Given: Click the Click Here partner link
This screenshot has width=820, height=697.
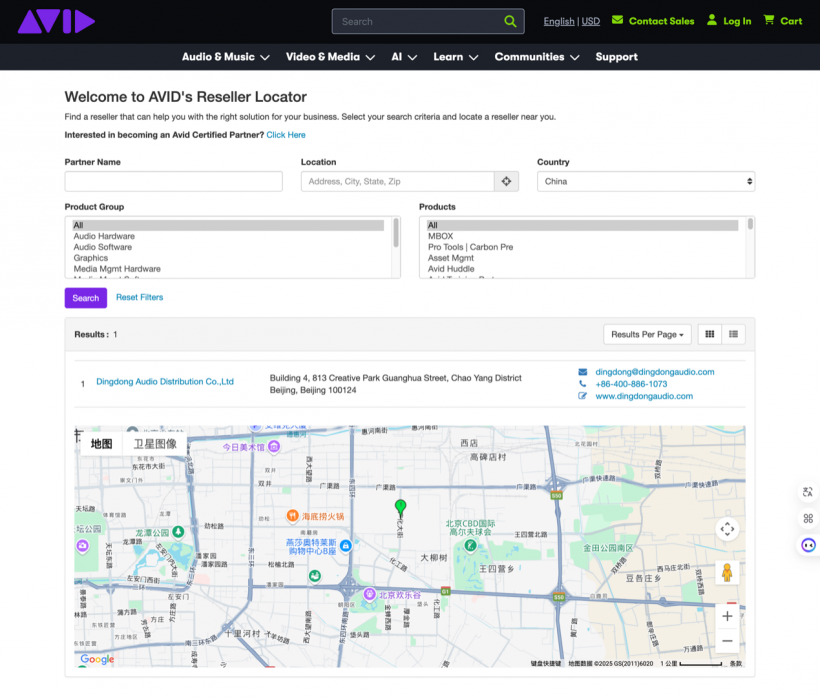Looking at the screenshot, I should point(286,135).
